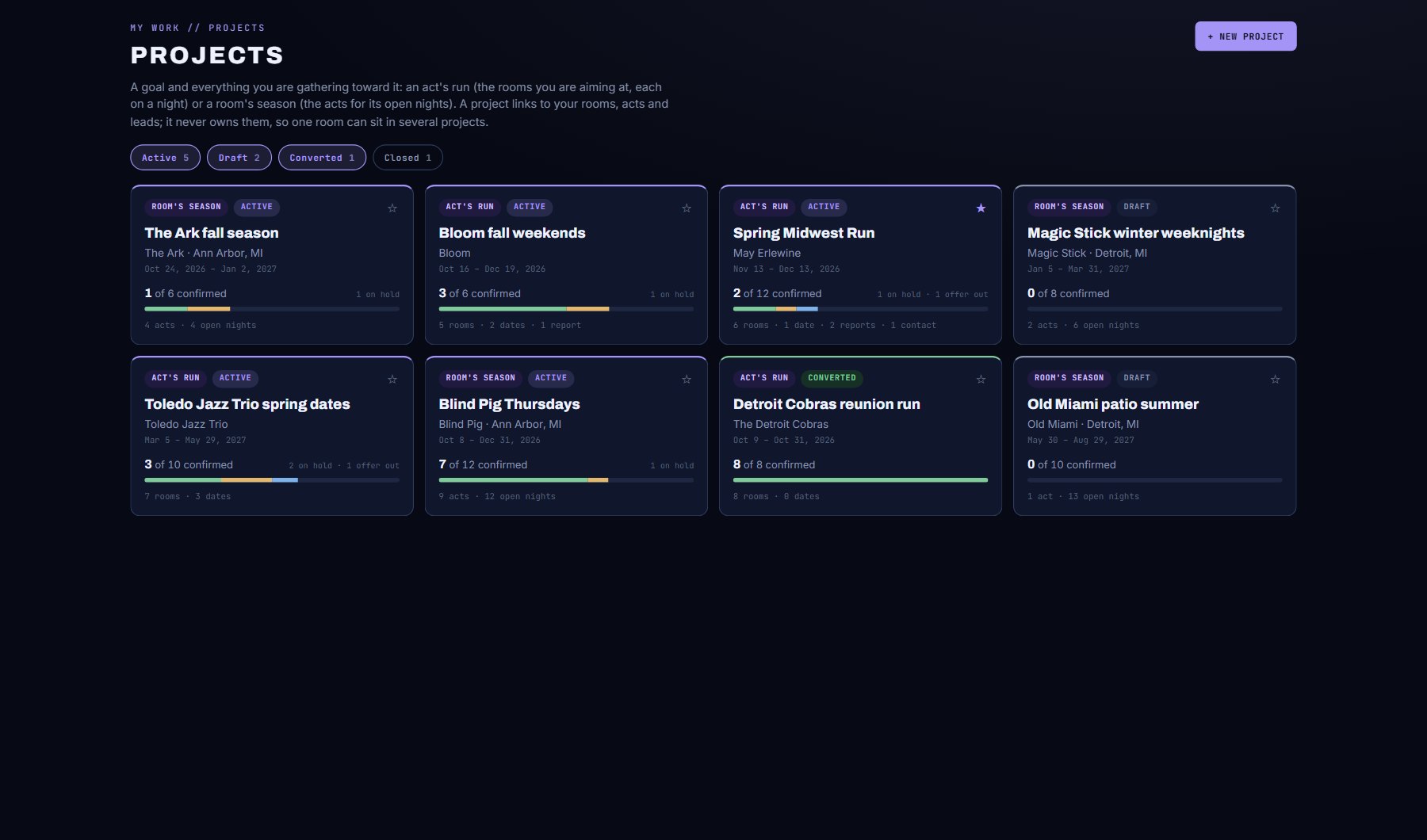Click ACTIVE badge on Toledo Jazz Trio card

pyautogui.click(x=235, y=378)
